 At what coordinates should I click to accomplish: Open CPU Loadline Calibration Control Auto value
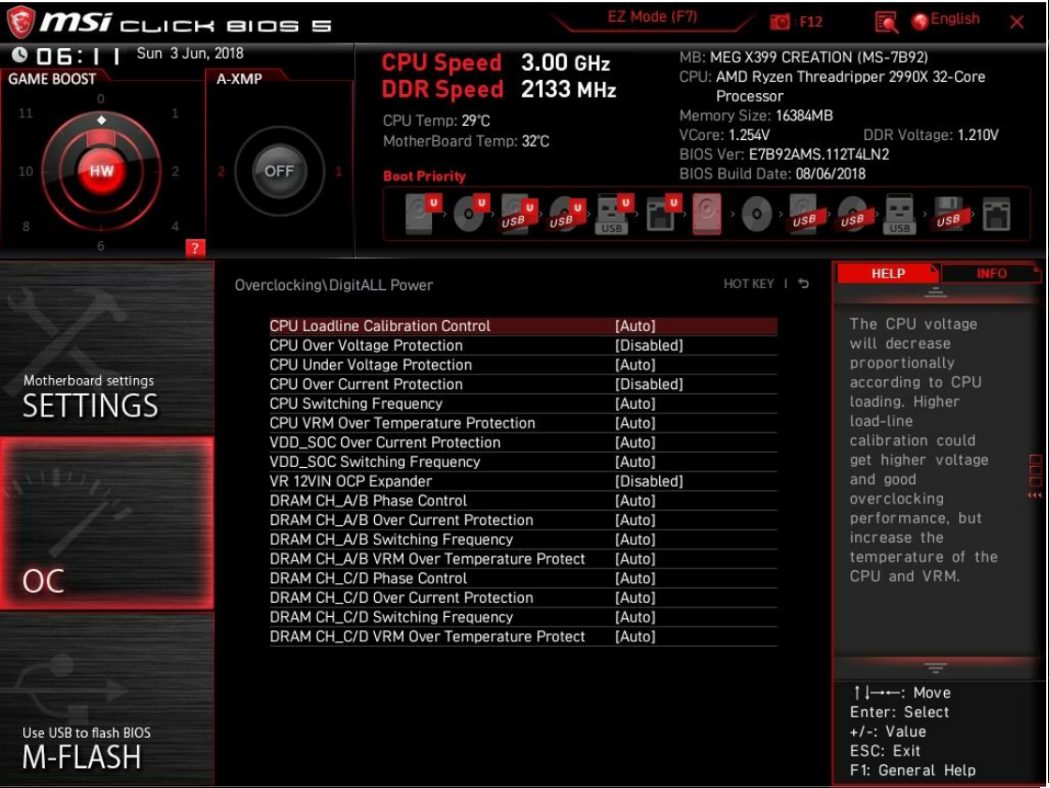pos(635,326)
